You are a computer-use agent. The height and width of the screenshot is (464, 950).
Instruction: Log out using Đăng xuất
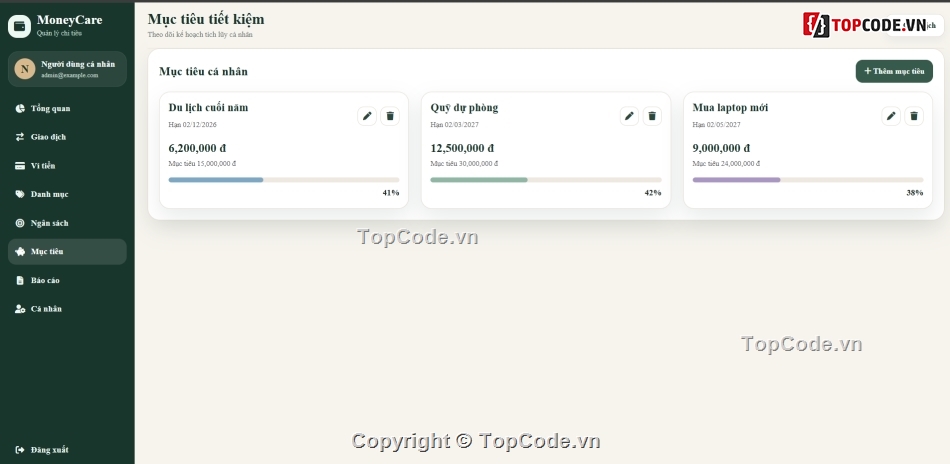tap(67, 450)
